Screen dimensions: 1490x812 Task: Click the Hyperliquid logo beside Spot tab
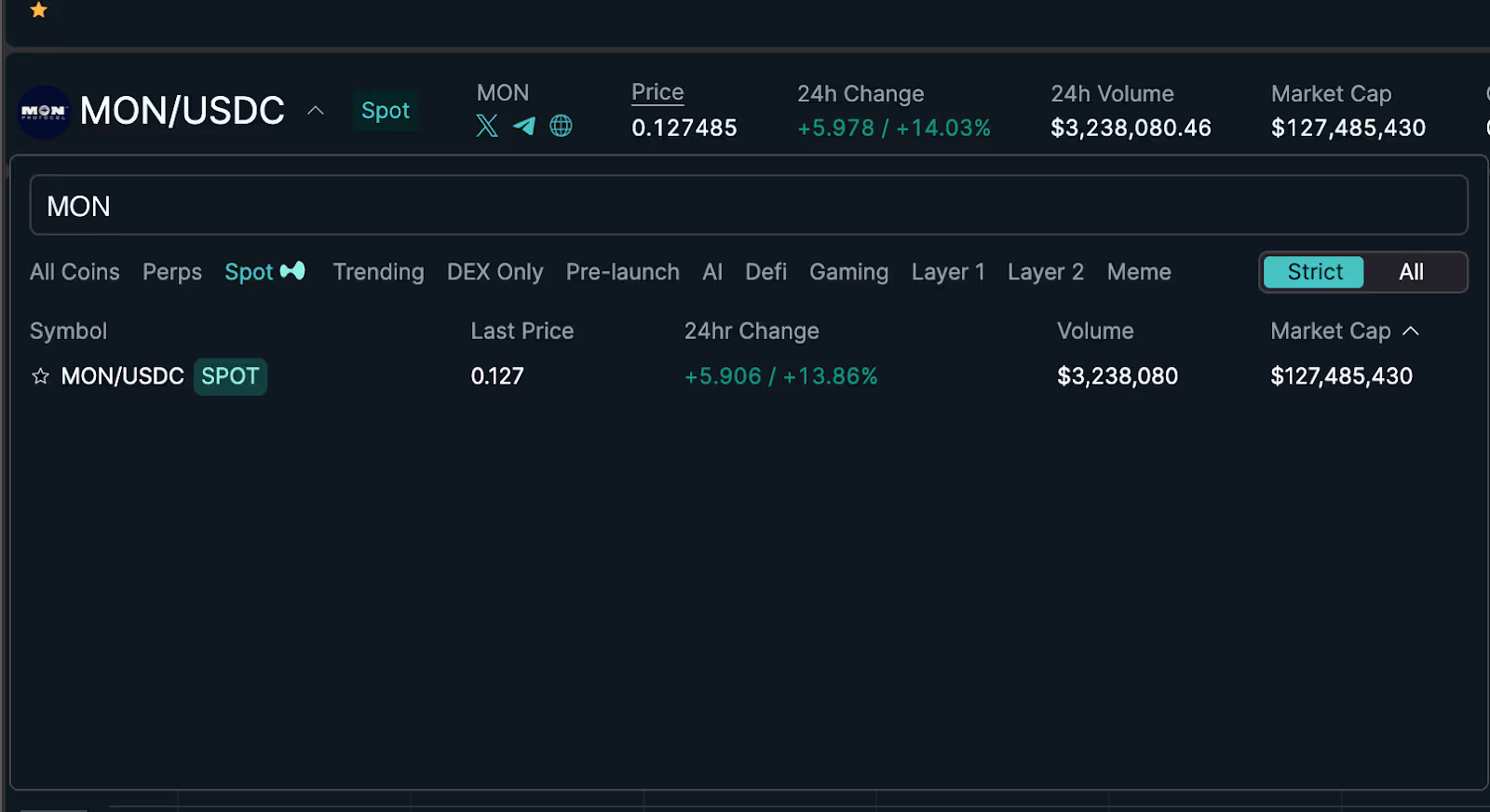[x=292, y=271]
